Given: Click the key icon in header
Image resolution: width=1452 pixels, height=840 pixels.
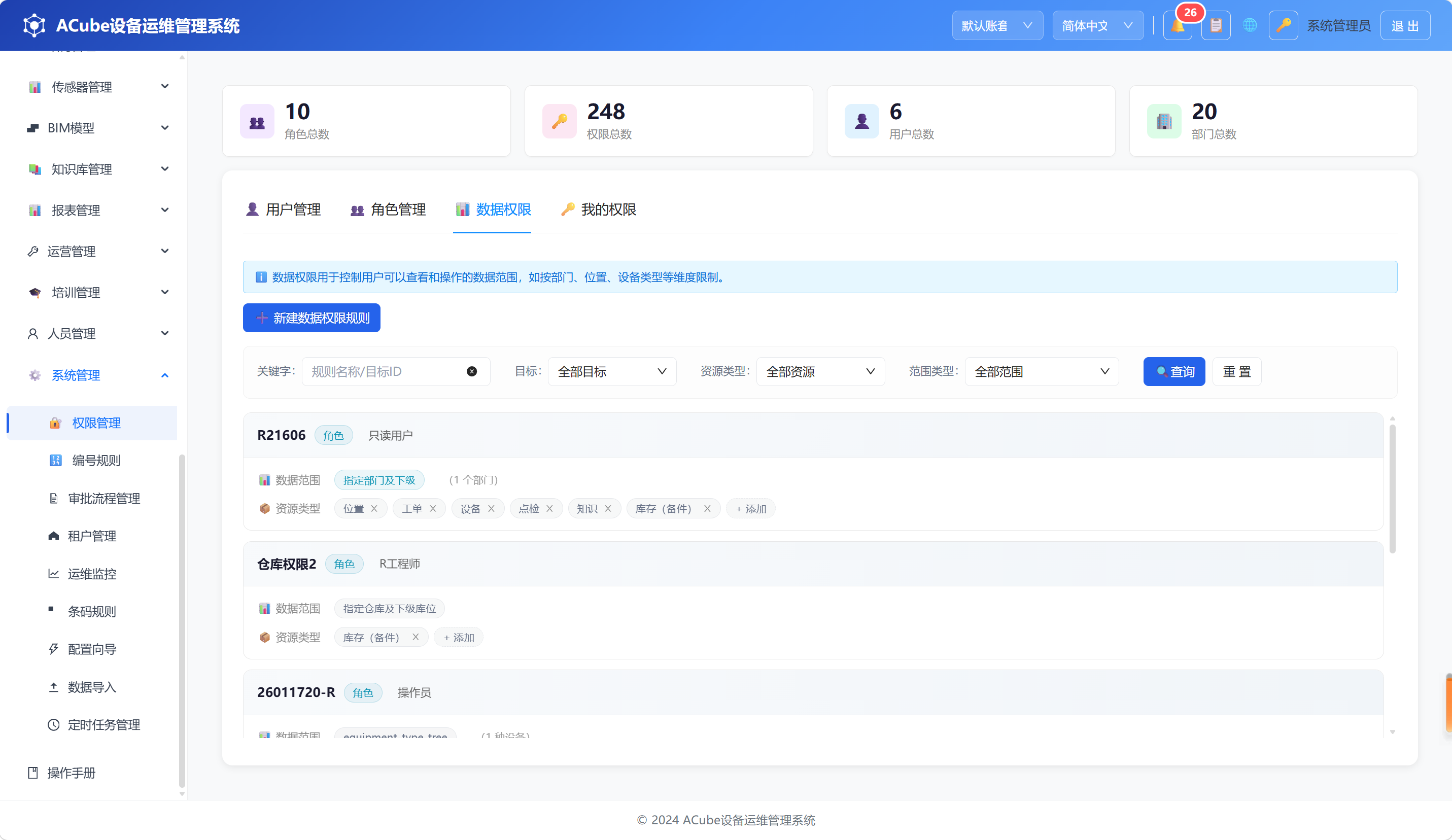Looking at the screenshot, I should [x=1283, y=26].
